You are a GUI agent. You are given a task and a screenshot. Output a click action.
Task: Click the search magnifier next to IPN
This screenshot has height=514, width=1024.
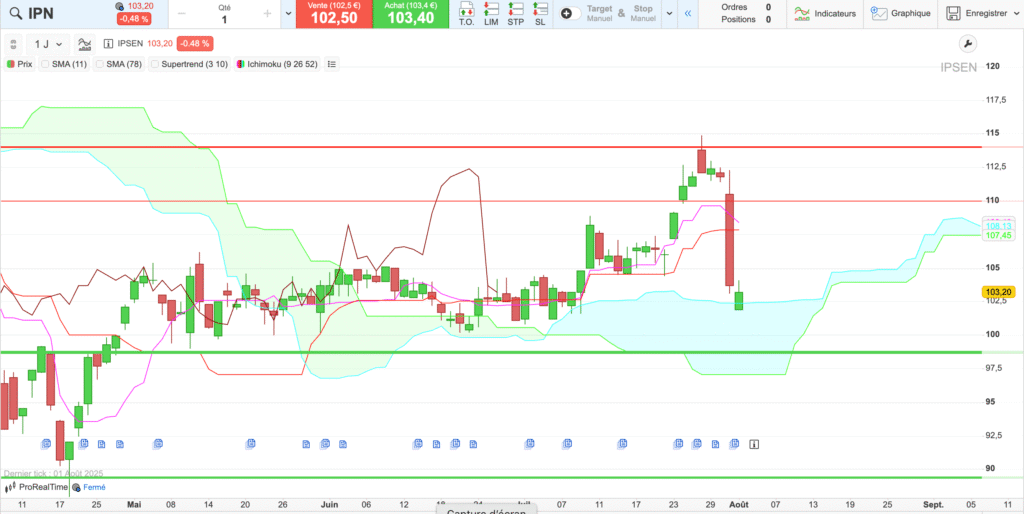click(x=15, y=14)
